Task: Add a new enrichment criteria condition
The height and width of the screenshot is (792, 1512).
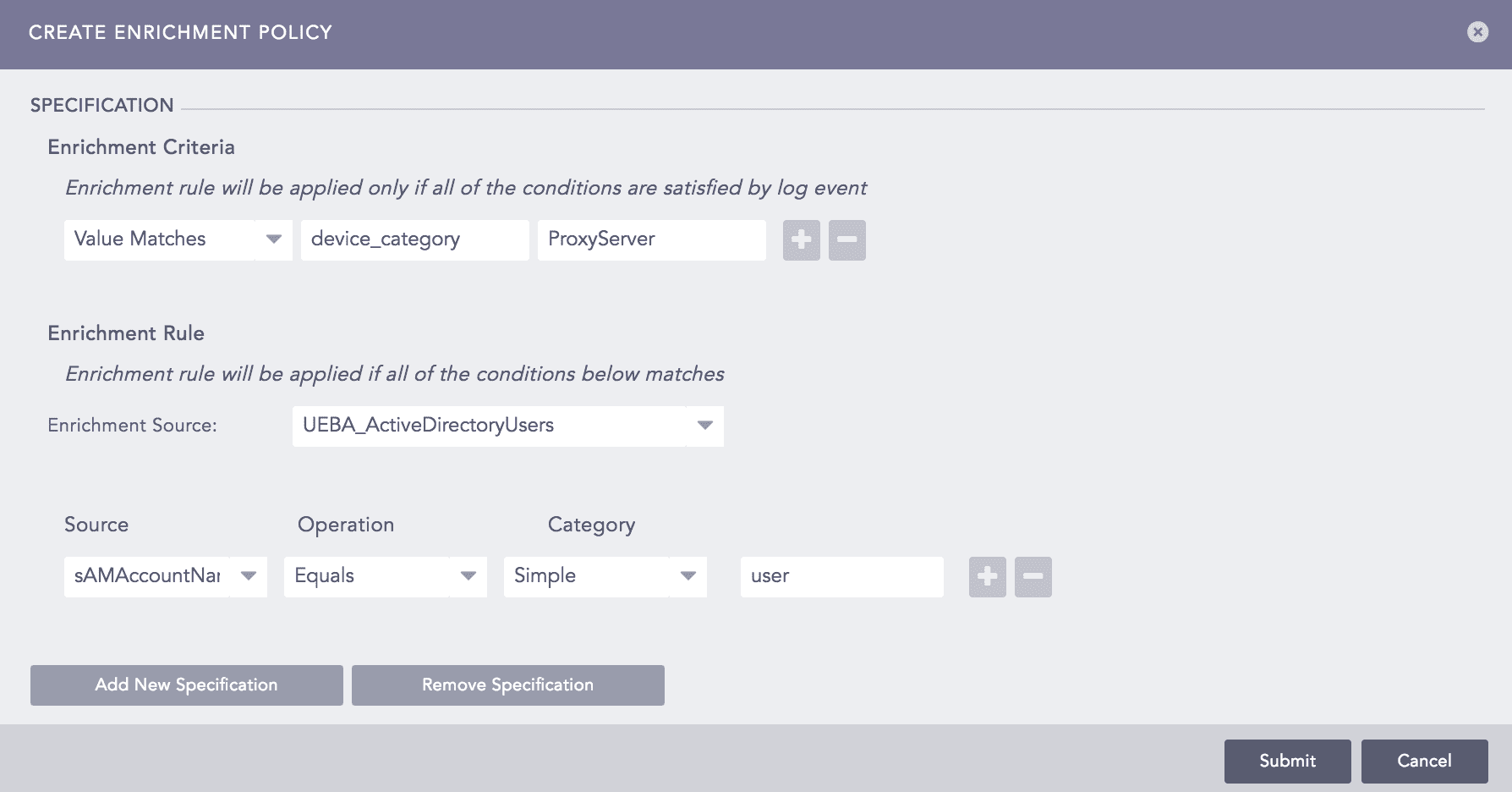Action: tap(800, 239)
